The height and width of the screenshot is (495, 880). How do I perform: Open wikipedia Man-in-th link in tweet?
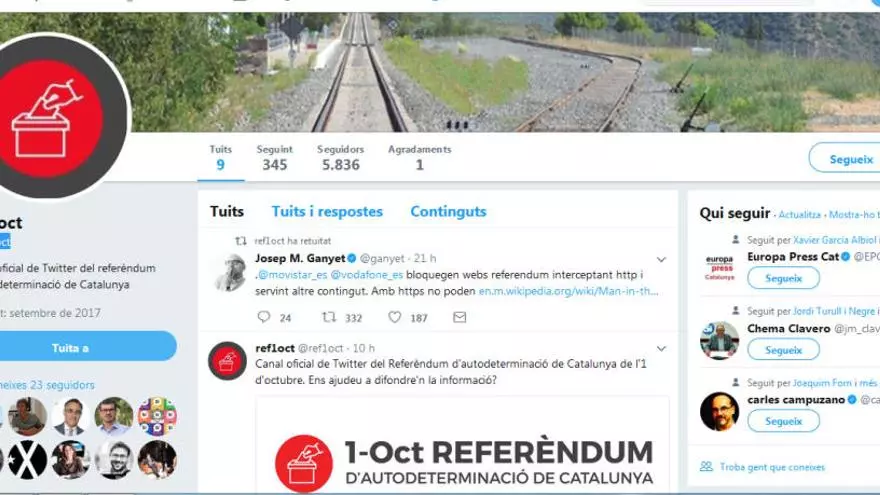(568, 291)
